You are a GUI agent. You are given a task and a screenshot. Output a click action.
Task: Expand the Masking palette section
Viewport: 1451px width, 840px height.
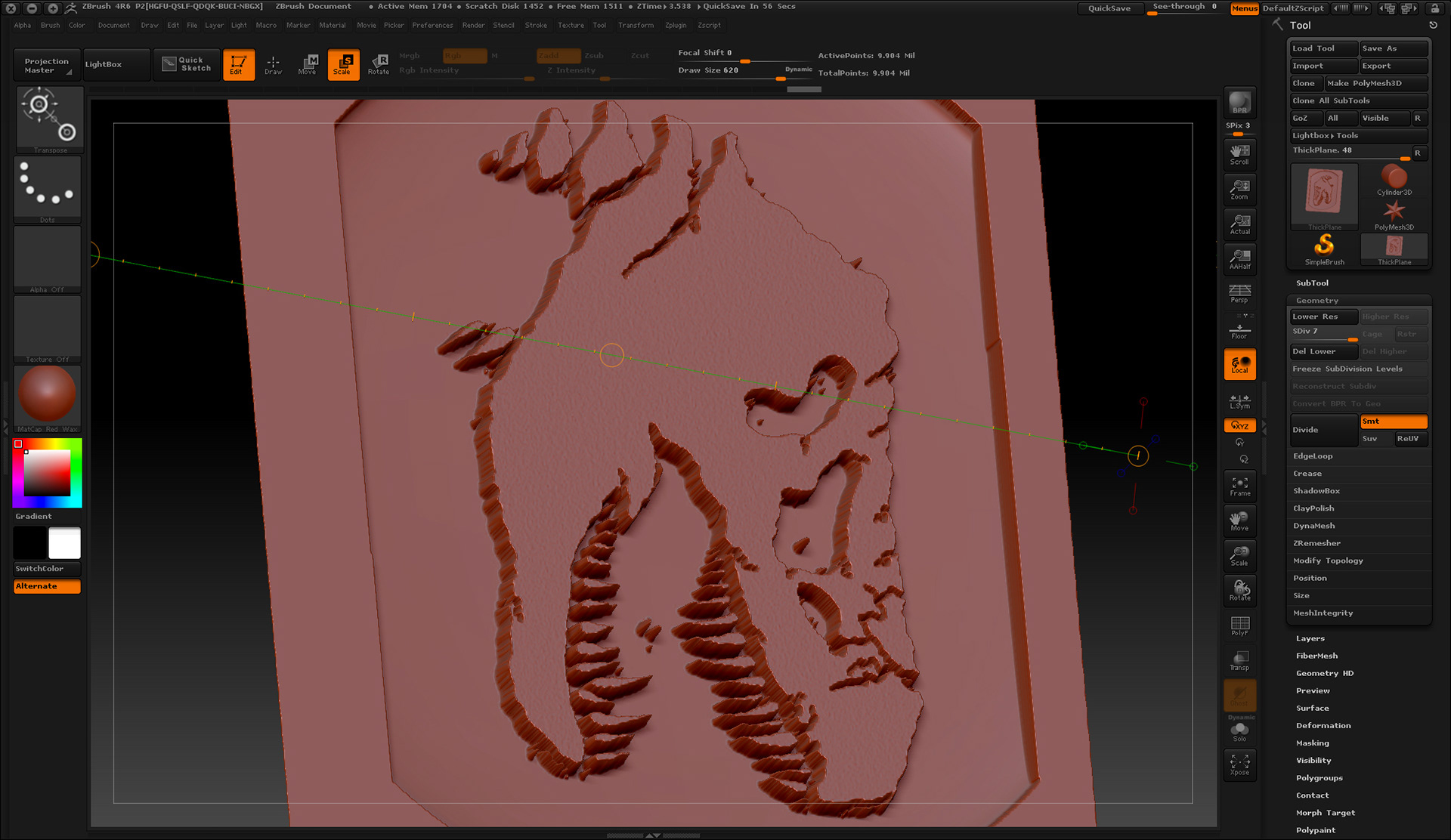point(1312,743)
